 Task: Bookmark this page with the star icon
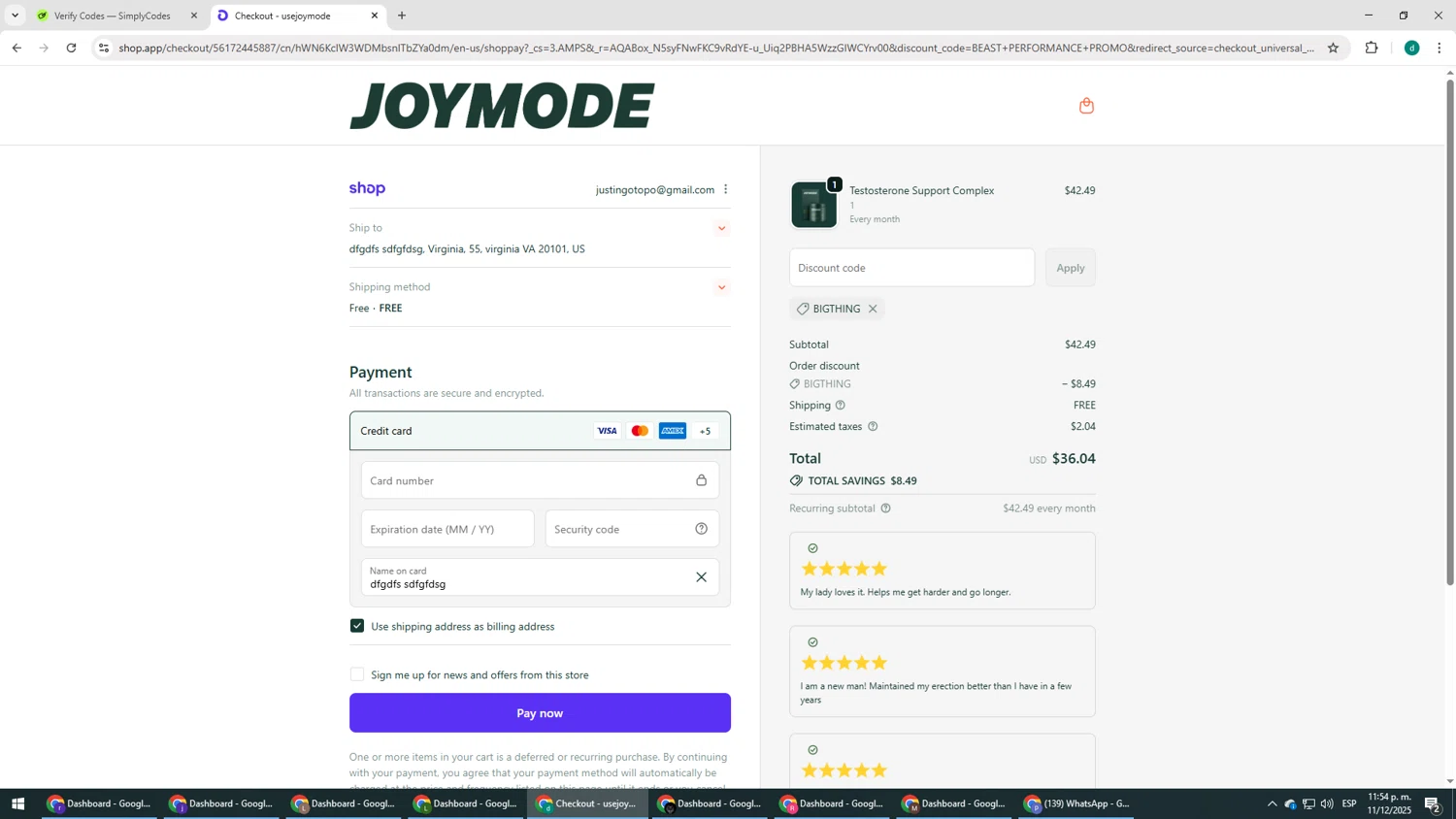pos(1333,48)
